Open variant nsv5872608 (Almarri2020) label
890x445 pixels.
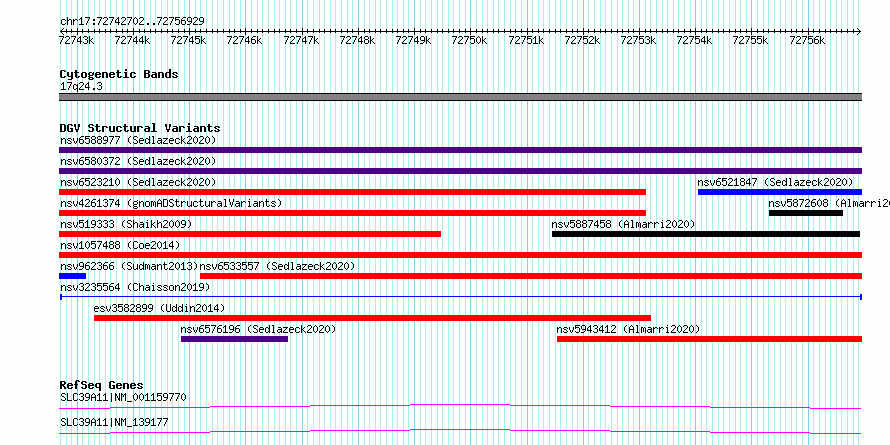tap(829, 203)
